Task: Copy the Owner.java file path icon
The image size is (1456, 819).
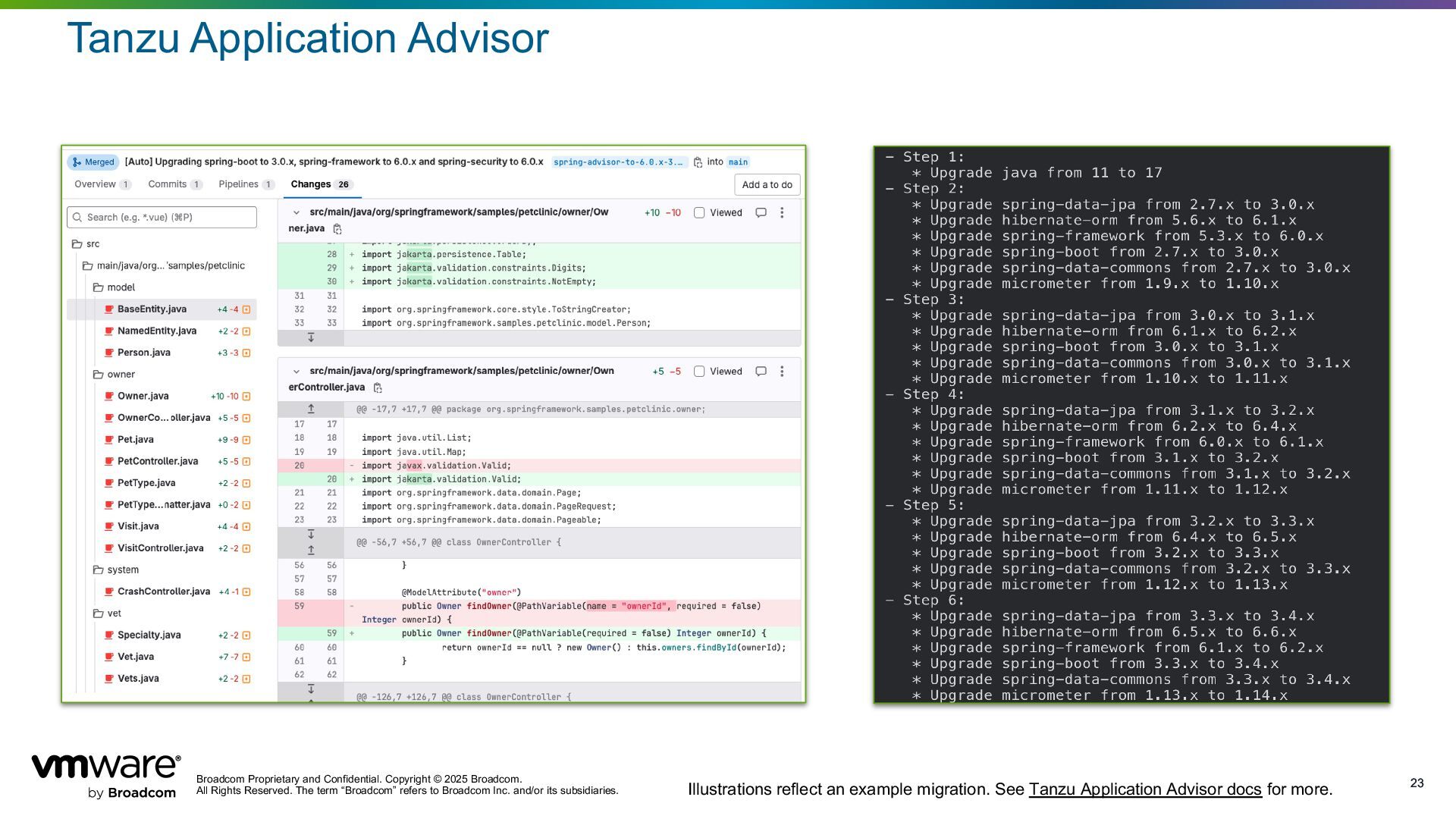Action: (337, 229)
